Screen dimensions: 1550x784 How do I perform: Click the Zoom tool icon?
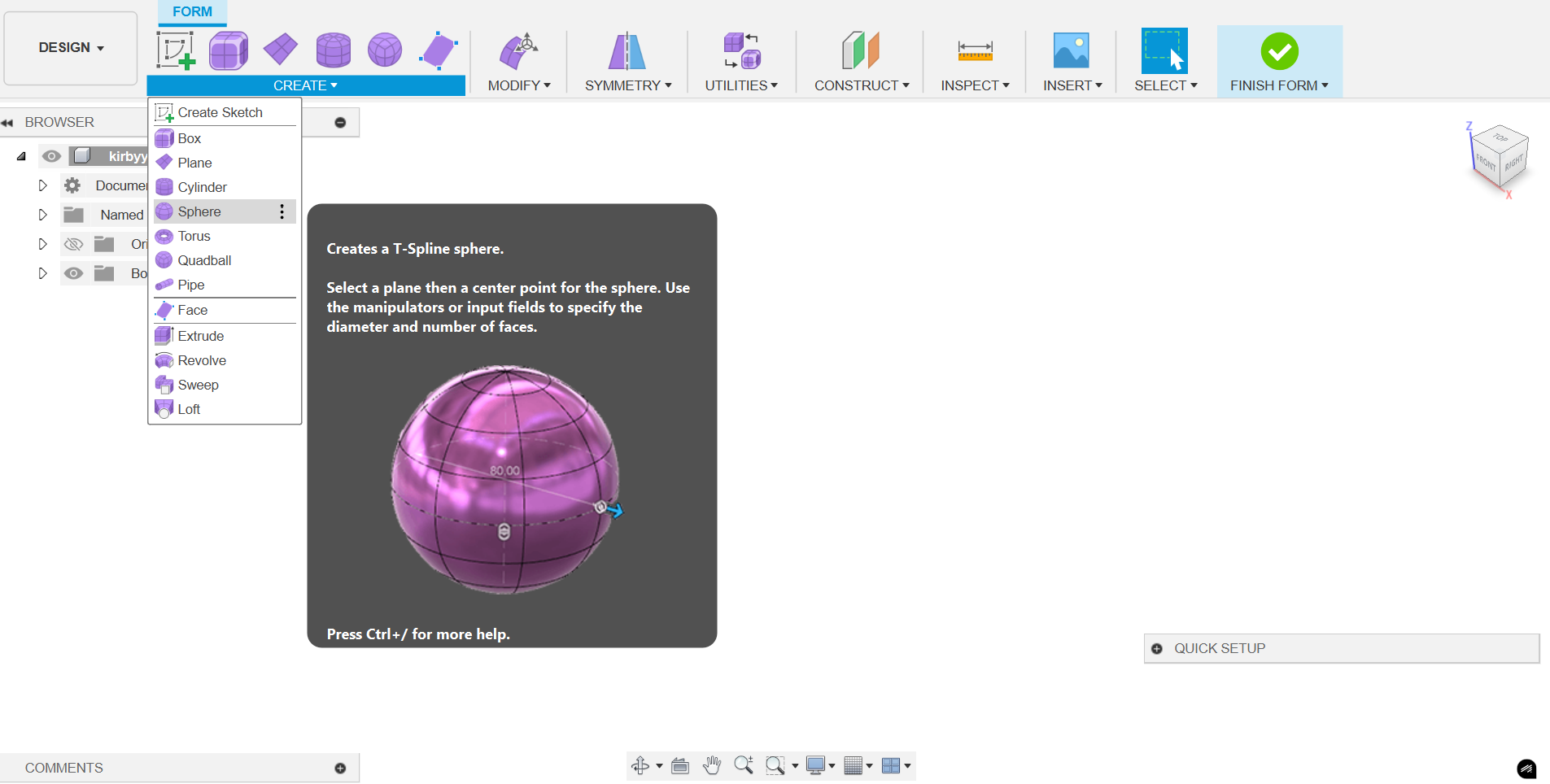coord(744,765)
